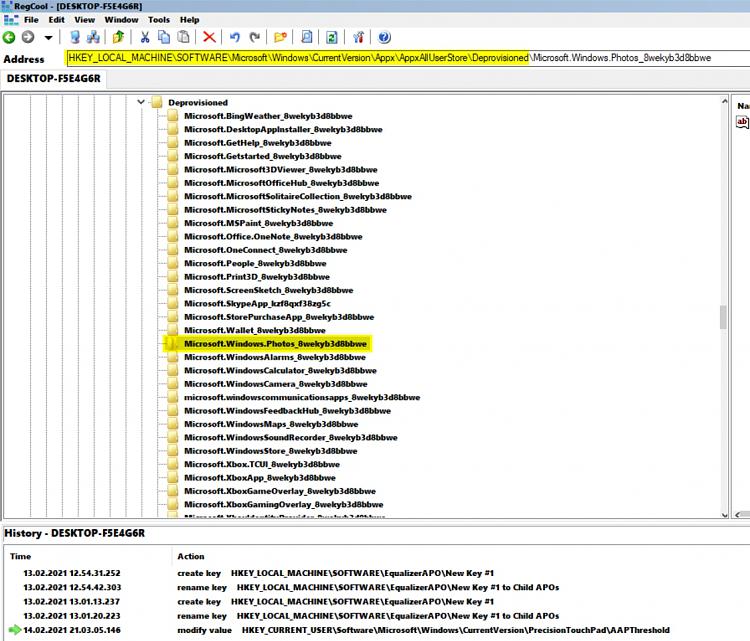The image size is (750, 641).
Task: Click the Action column header in History
Action: [x=190, y=556]
